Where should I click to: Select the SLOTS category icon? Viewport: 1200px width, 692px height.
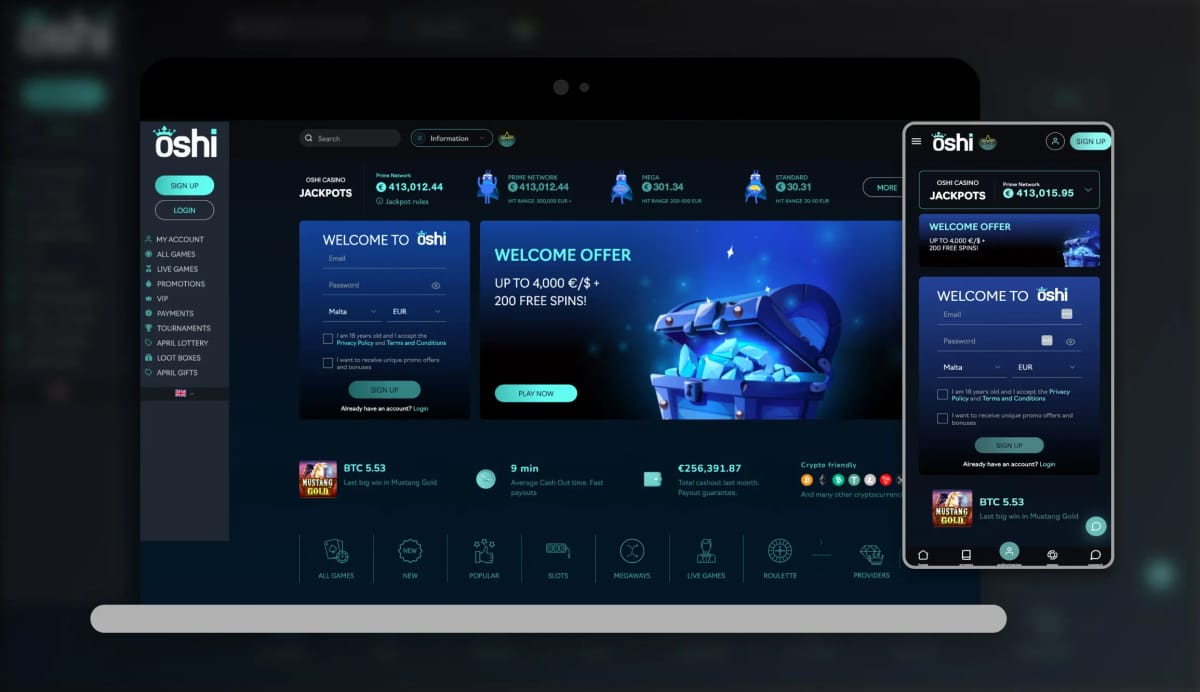click(x=557, y=550)
